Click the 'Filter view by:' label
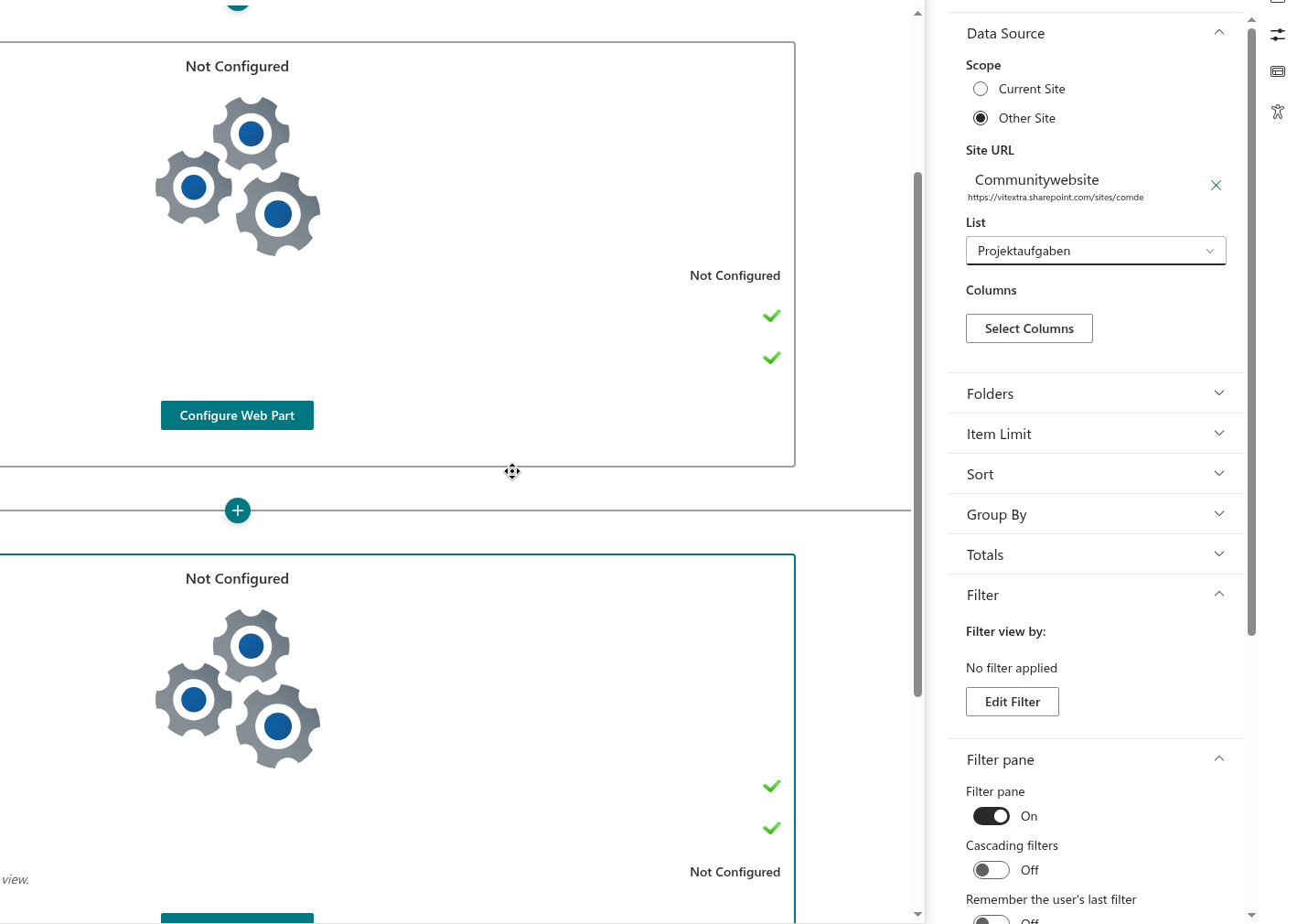The height and width of the screenshot is (924, 1308). click(x=1006, y=631)
